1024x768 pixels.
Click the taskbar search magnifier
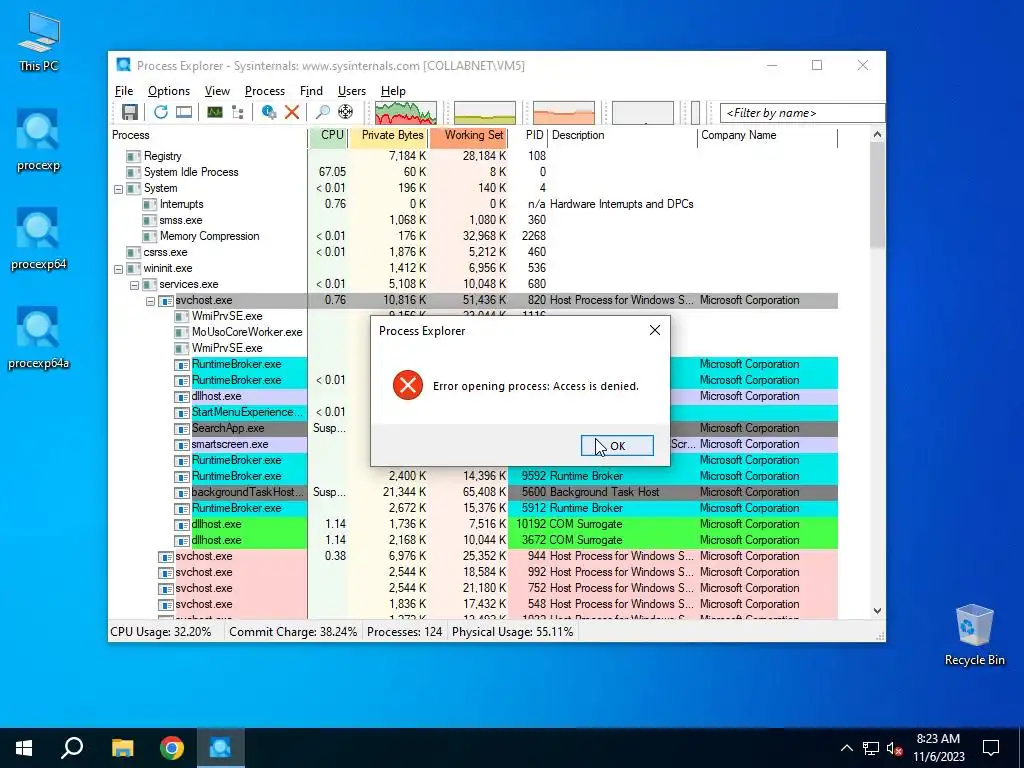point(72,748)
